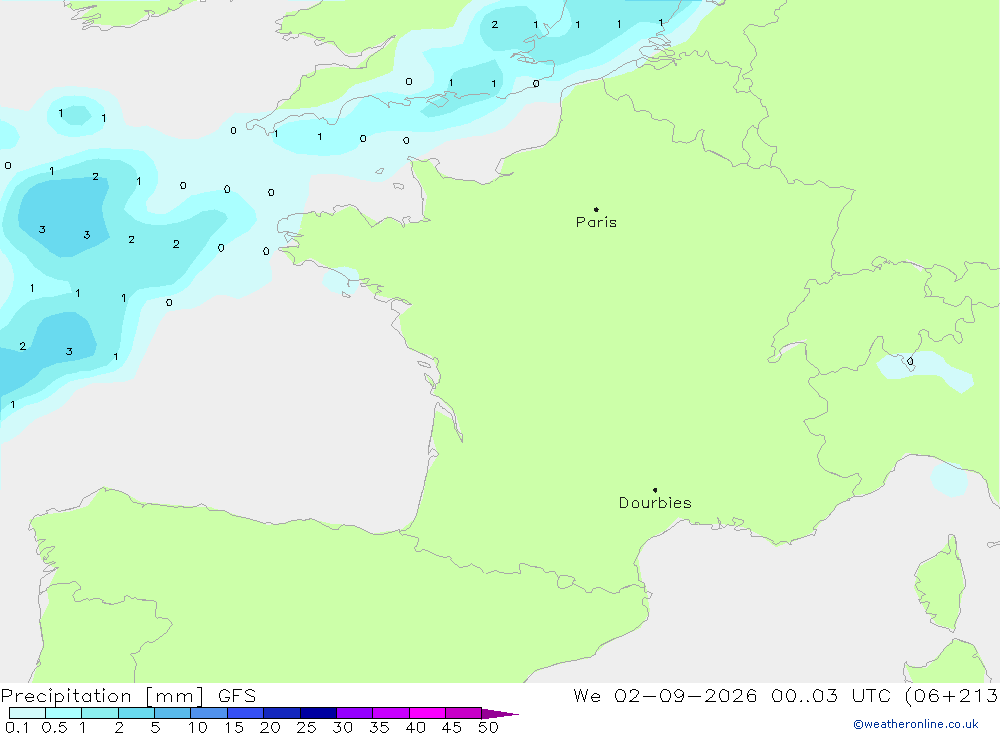Select the purple 30 mm legend swatch

coord(355,713)
